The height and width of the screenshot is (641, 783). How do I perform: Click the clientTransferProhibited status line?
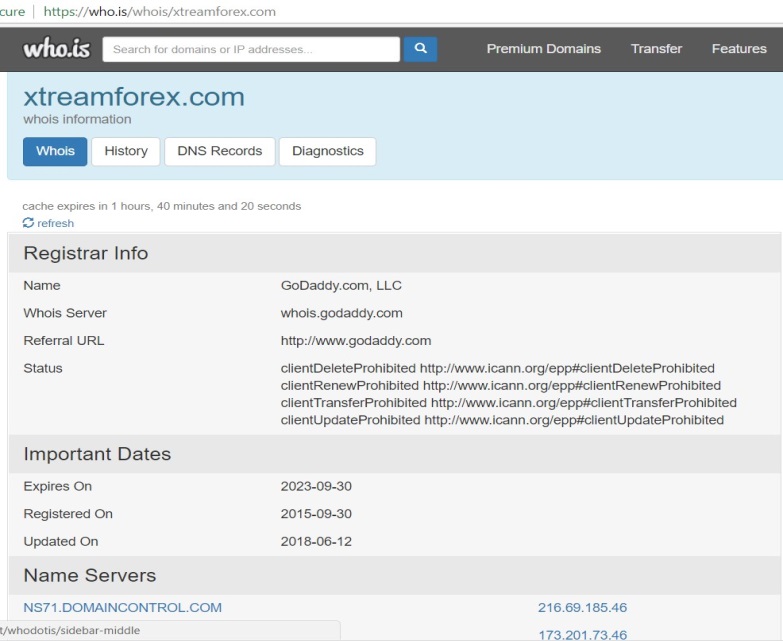[508, 402]
